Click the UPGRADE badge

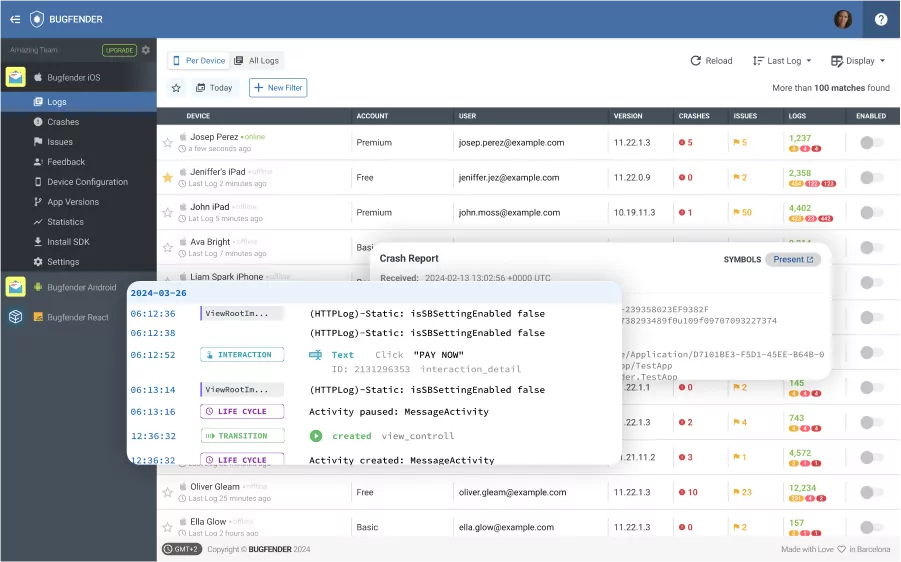pyautogui.click(x=119, y=50)
